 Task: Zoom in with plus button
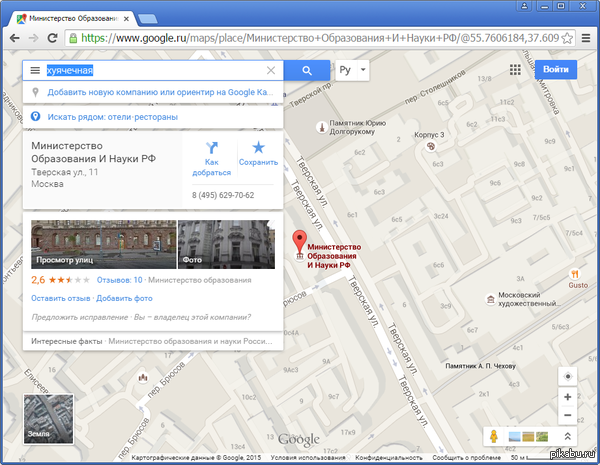568,397
